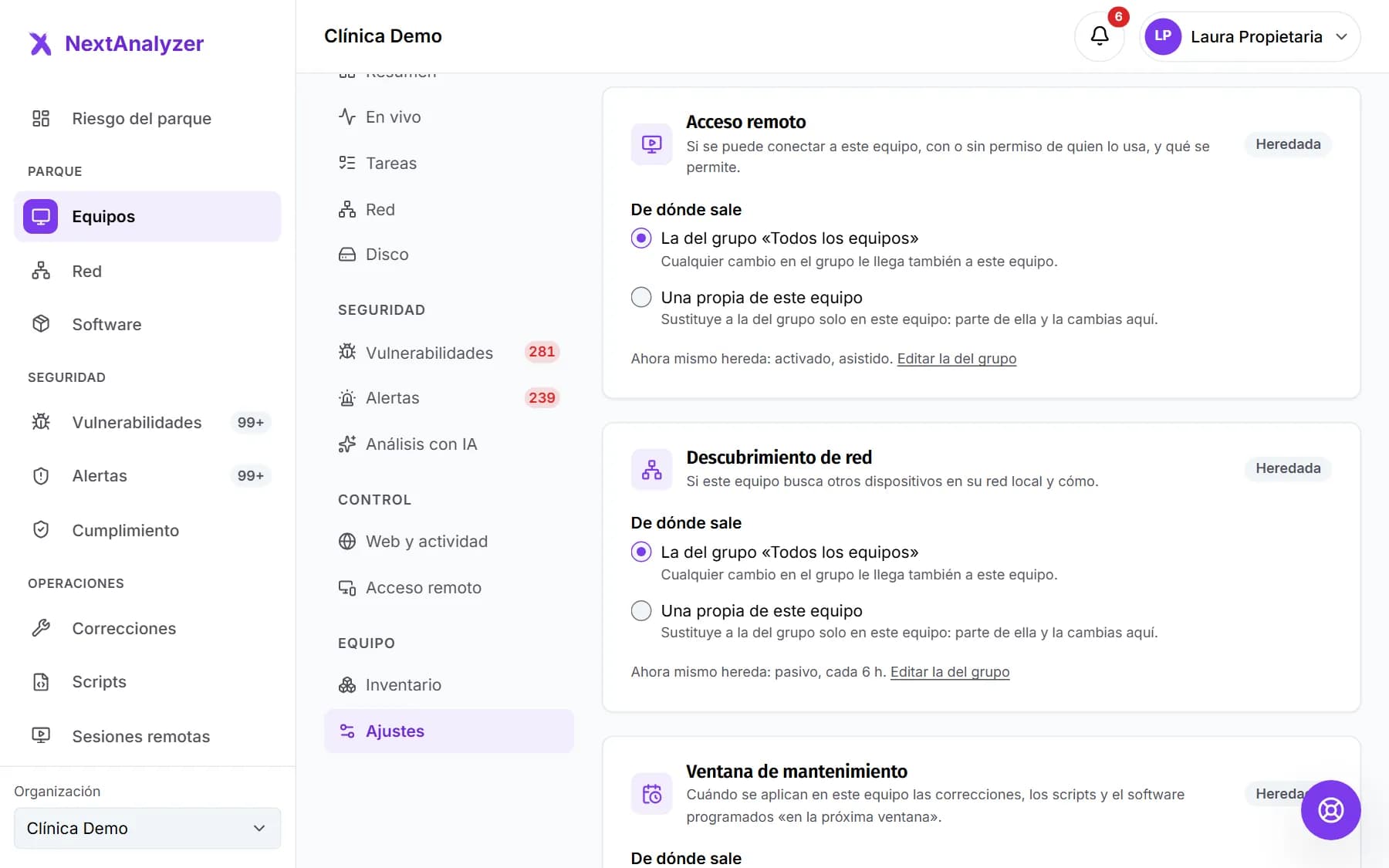Click the Alertas shield icon in main sidebar
The height and width of the screenshot is (868, 1389).
tap(41, 475)
